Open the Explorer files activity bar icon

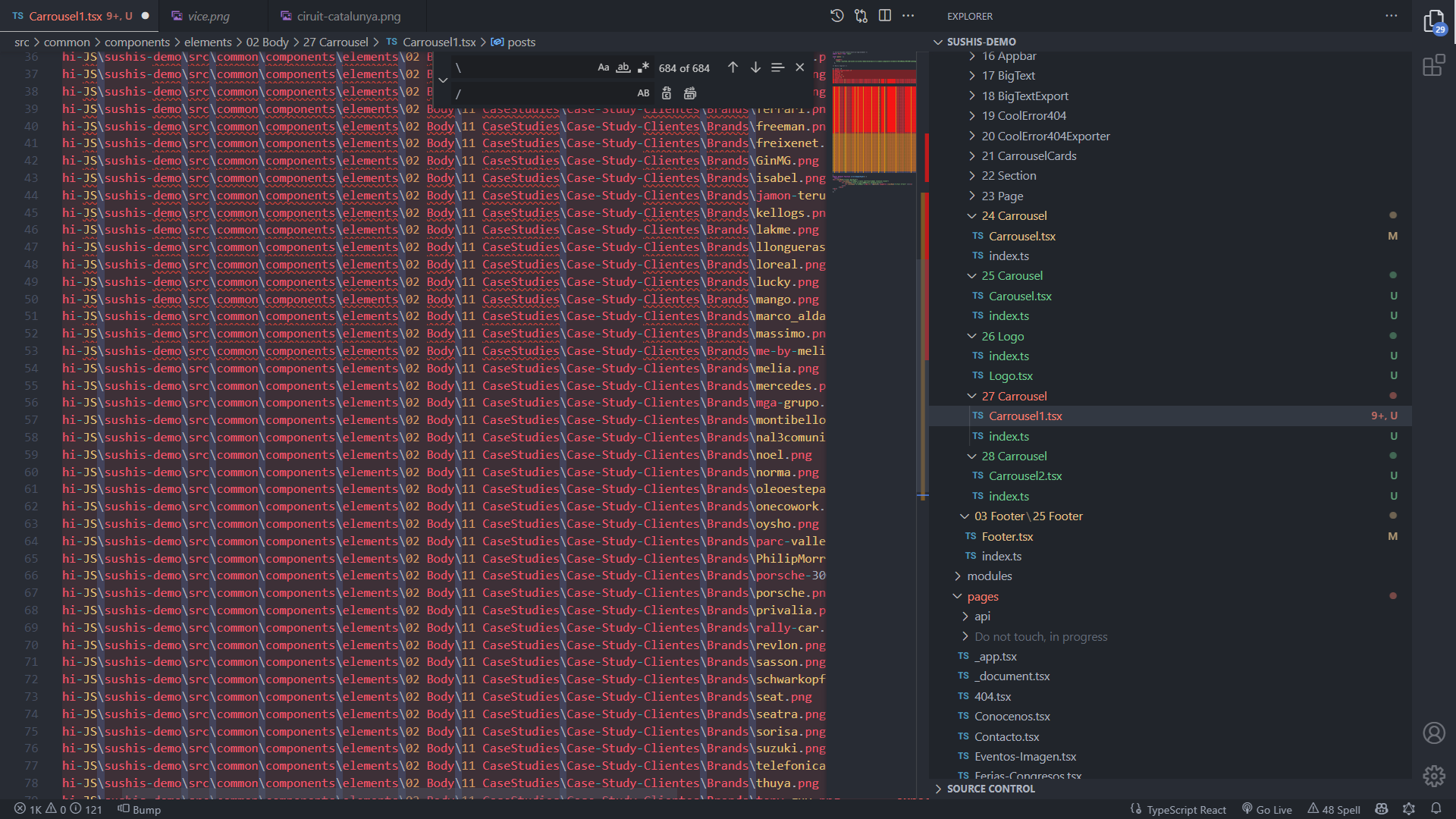coord(1433,21)
